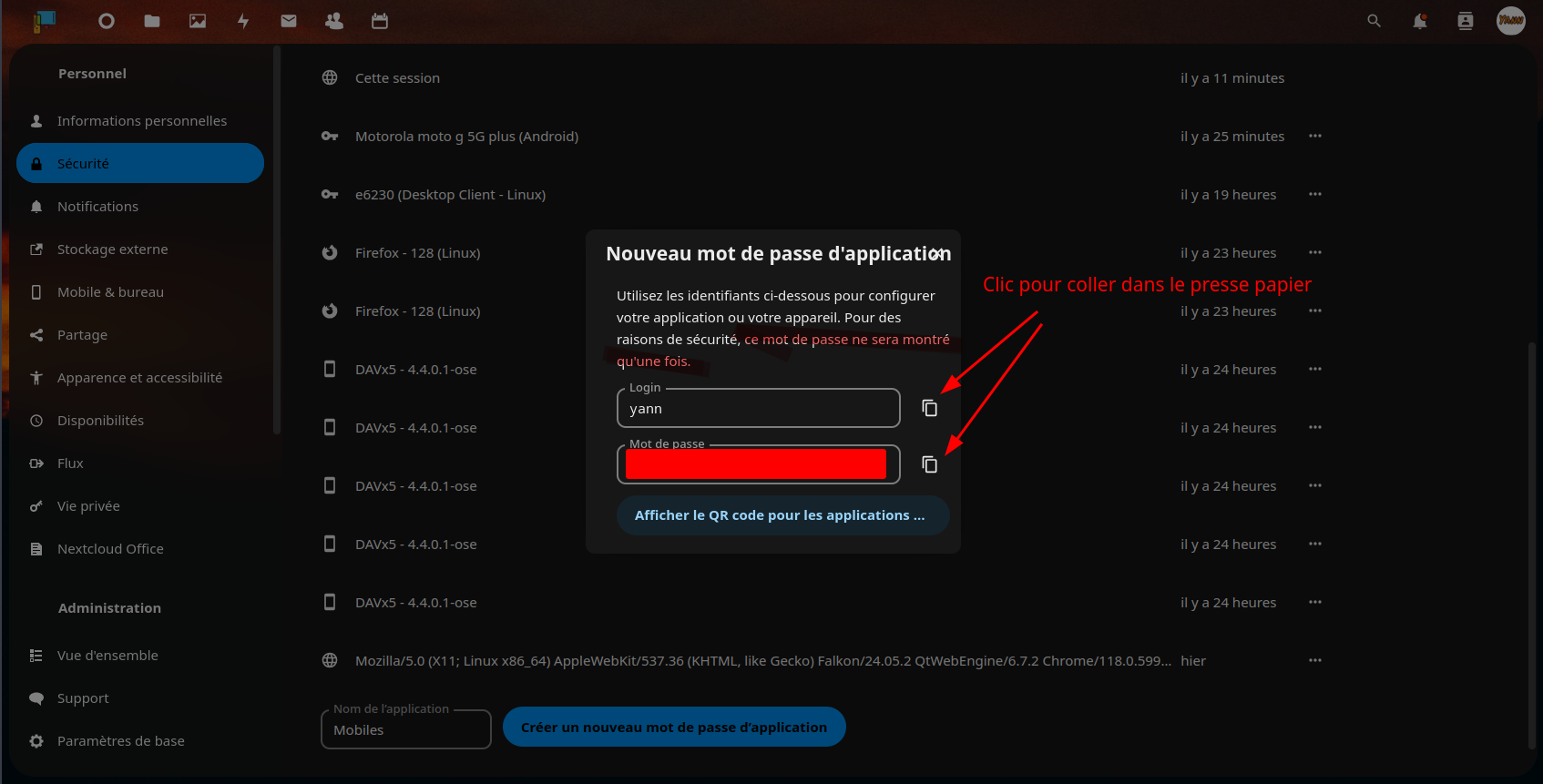Open the notifications bell icon
Screen dimensions: 1543x784
coord(1419,21)
